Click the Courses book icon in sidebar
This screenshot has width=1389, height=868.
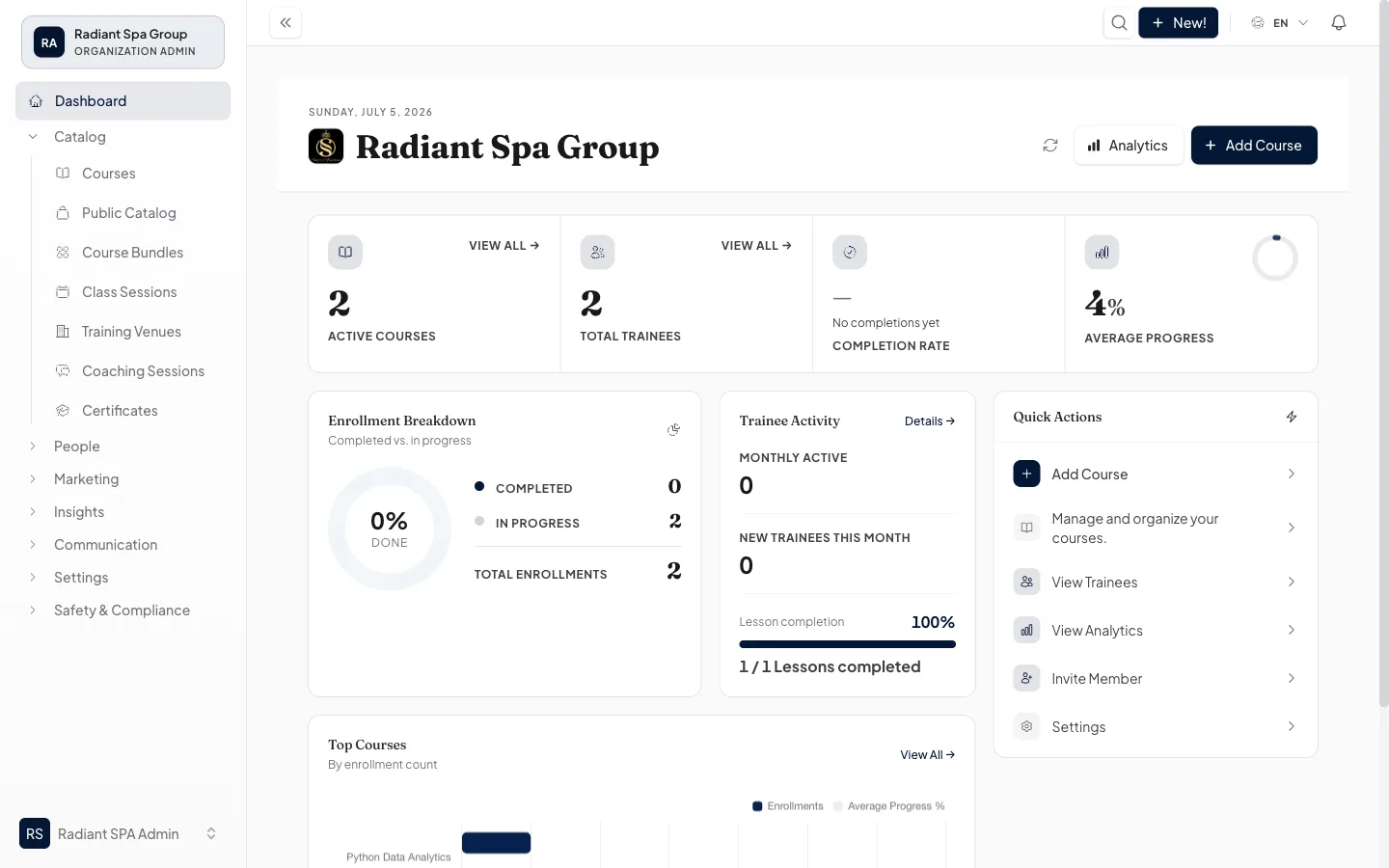[63, 174]
